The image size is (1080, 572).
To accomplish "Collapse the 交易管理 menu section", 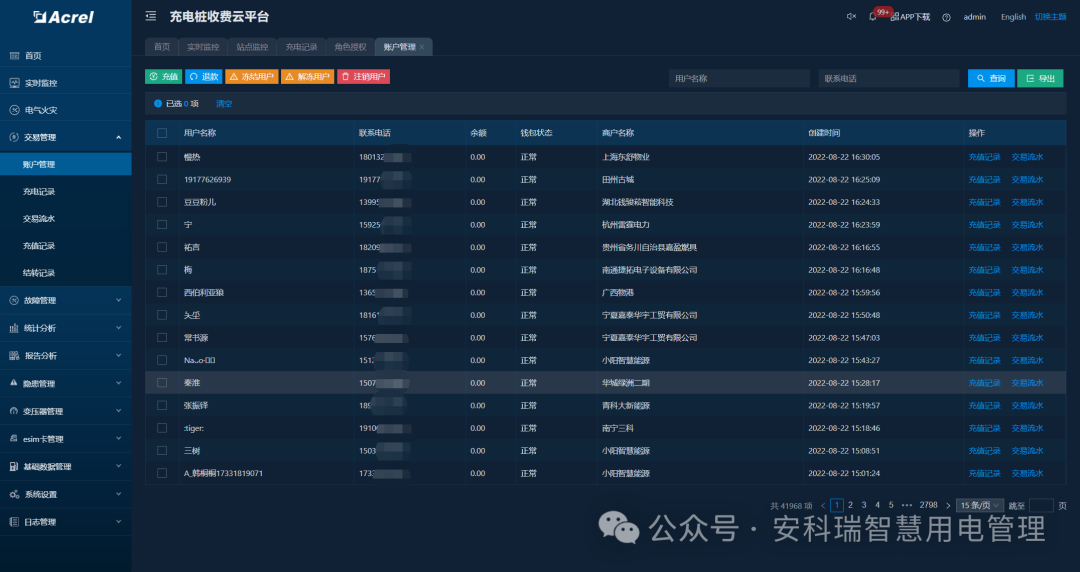I will [x=118, y=137].
